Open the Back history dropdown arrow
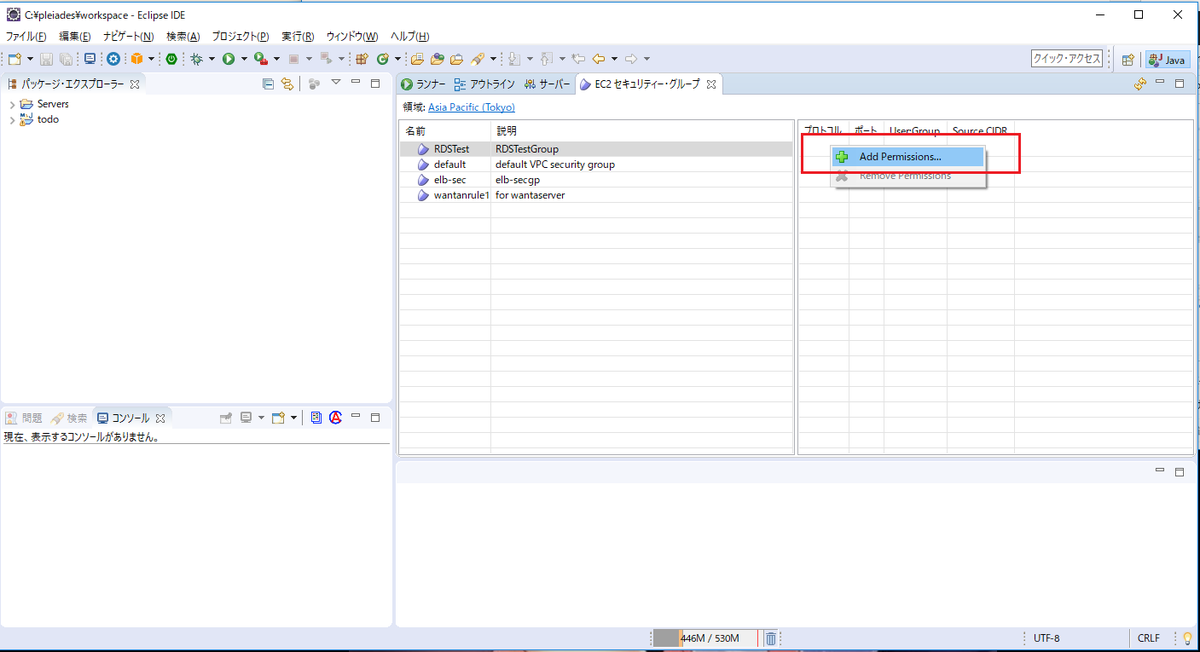This screenshot has height=652, width=1200. (614, 59)
